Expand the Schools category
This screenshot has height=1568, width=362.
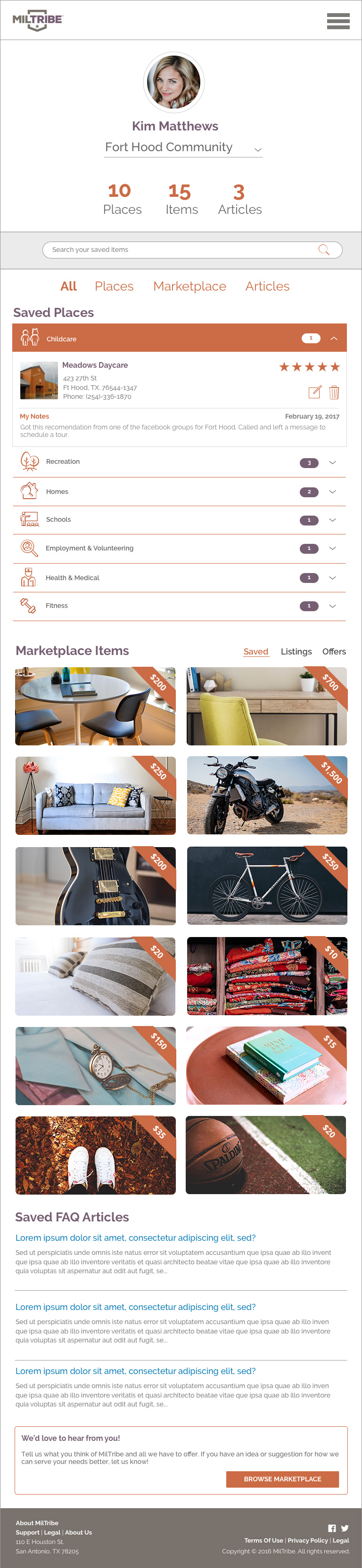pos(179,520)
